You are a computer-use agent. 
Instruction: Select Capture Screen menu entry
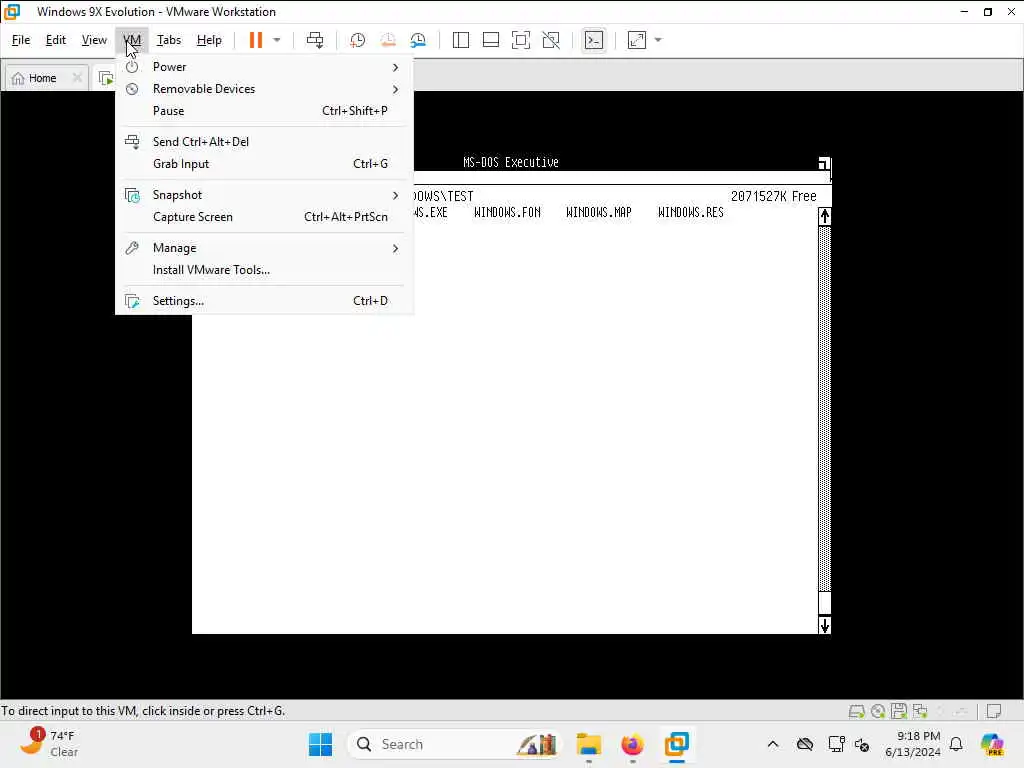264,217
